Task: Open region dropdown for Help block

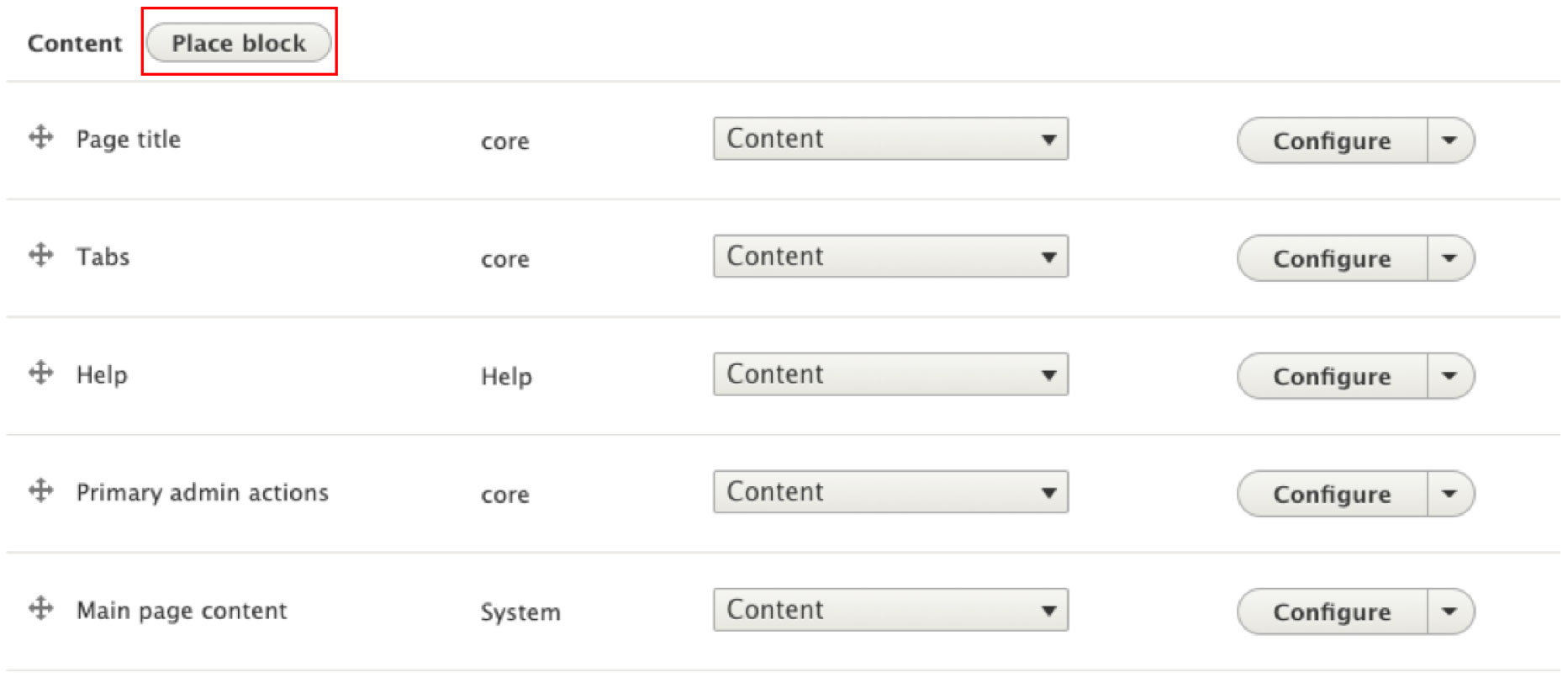Action: (890, 374)
